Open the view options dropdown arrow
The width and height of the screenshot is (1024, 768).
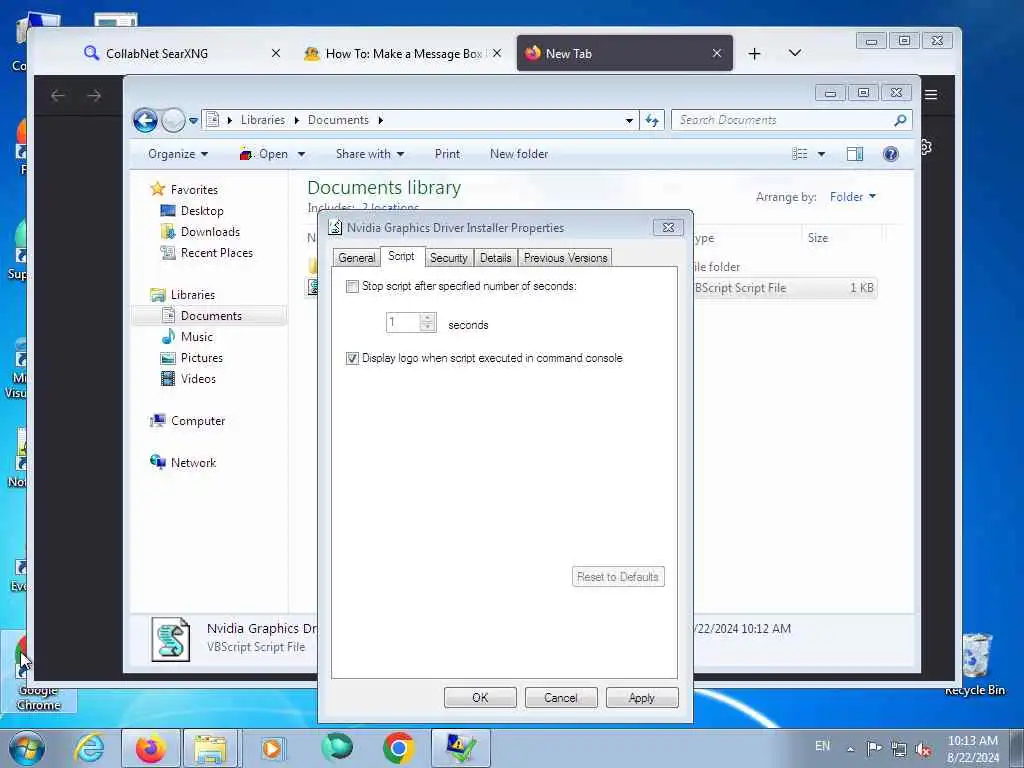[821, 154]
